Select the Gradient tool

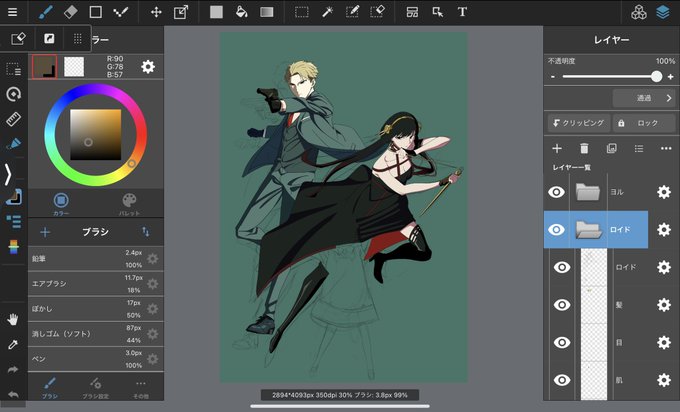coord(267,12)
